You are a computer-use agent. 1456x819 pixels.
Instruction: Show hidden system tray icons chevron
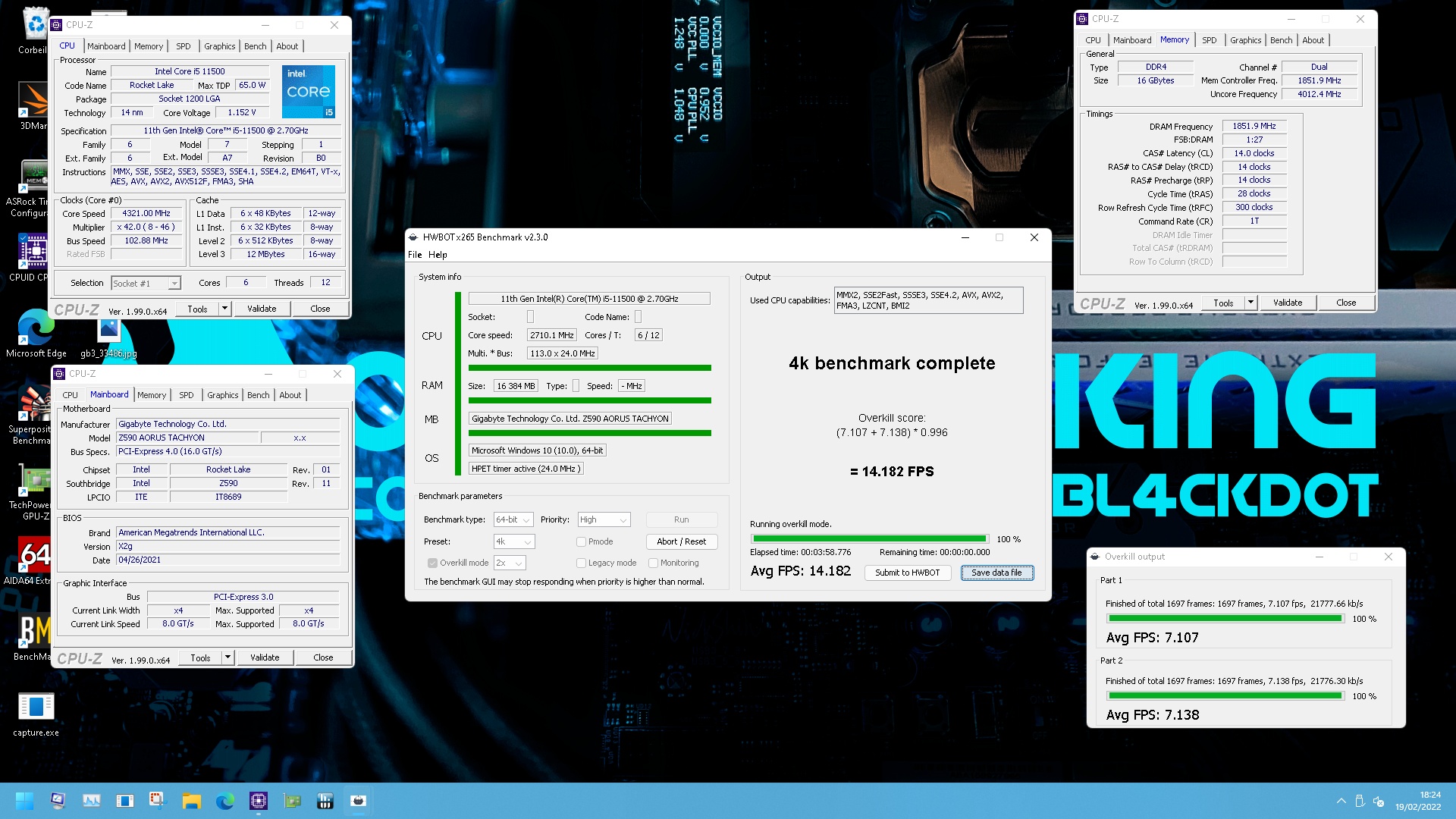click(1341, 801)
